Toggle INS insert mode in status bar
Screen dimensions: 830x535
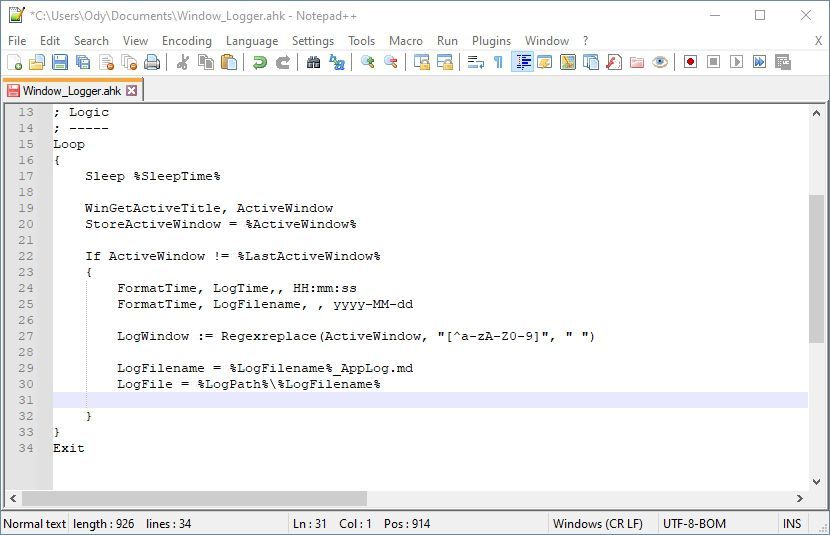click(792, 524)
